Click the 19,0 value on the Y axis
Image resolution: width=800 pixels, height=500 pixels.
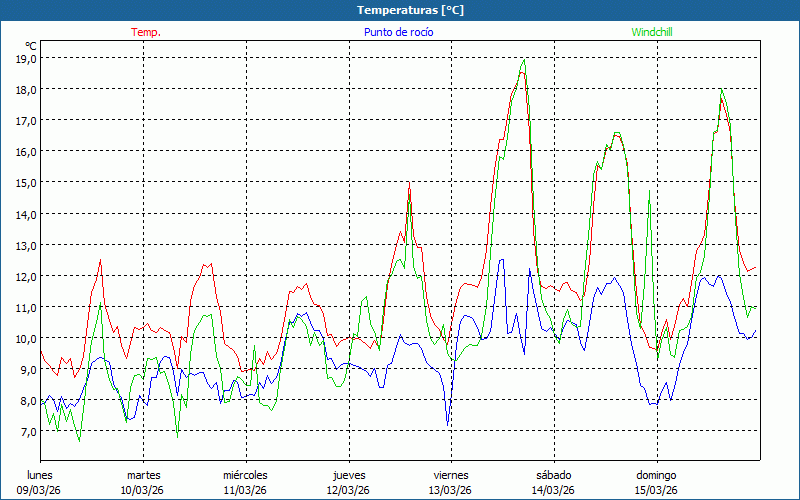(26, 58)
